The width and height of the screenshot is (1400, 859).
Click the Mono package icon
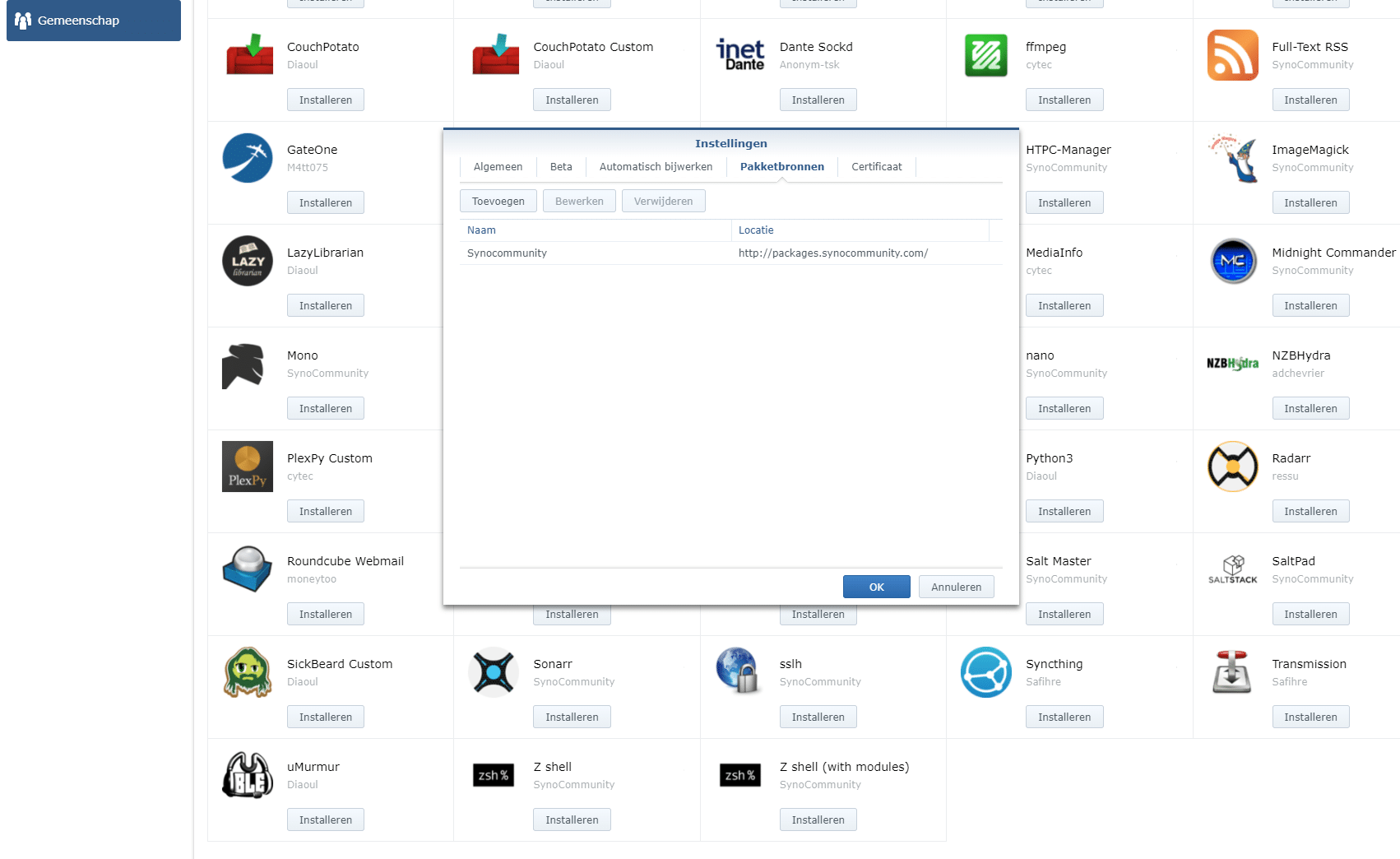243,365
